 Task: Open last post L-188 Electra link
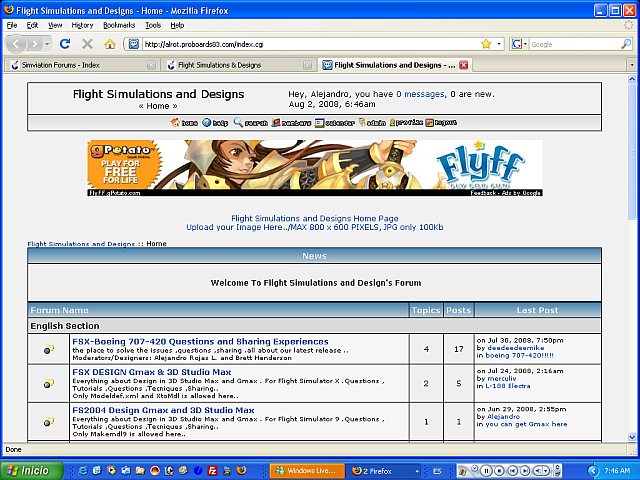click(508, 386)
